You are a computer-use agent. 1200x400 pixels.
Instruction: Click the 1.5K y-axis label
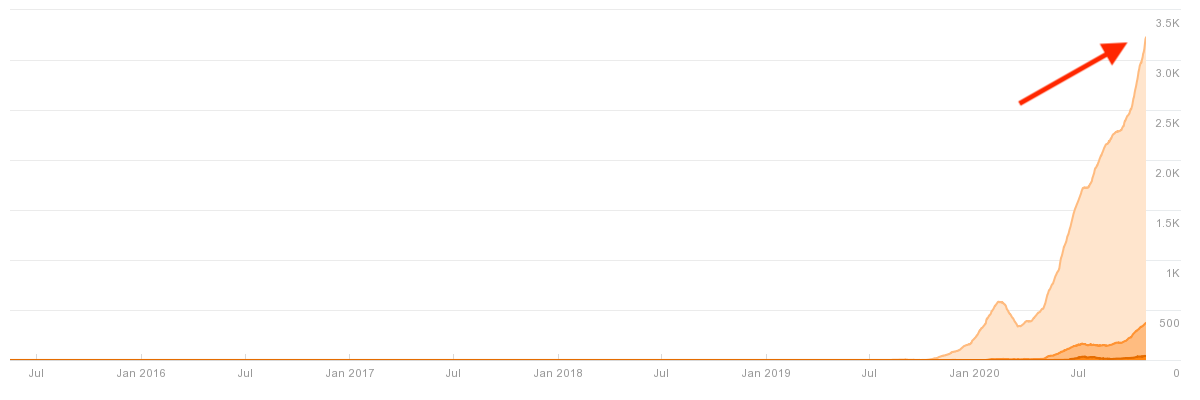(1167, 223)
